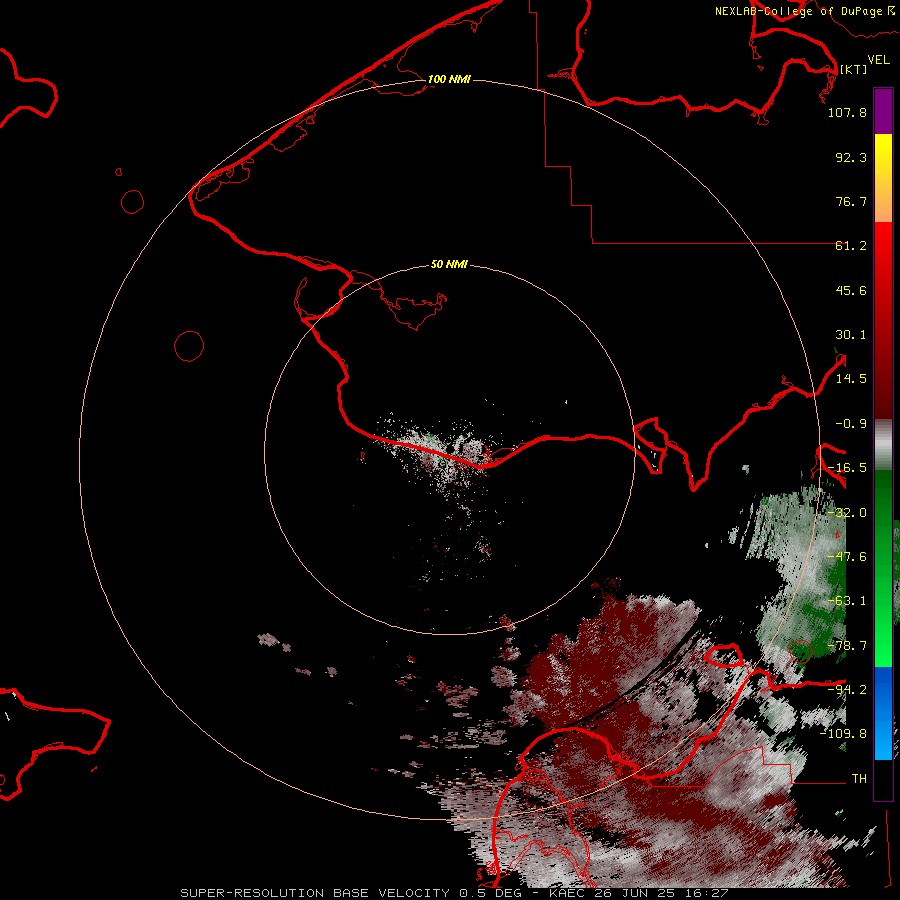This screenshot has width=900, height=900.
Task: Click the -78.7 value on velocity scale
Action: tap(847, 646)
